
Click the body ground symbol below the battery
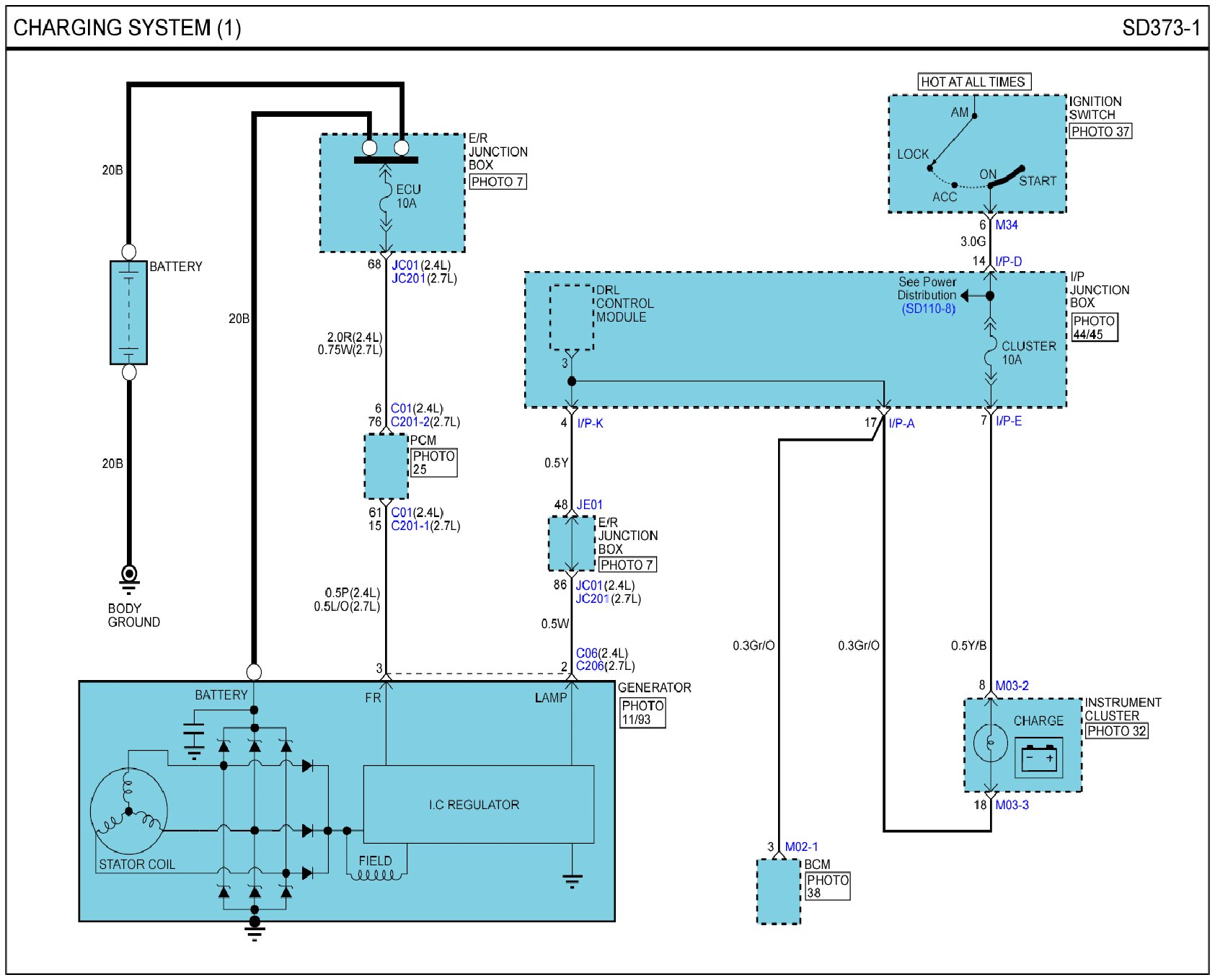pos(129,577)
